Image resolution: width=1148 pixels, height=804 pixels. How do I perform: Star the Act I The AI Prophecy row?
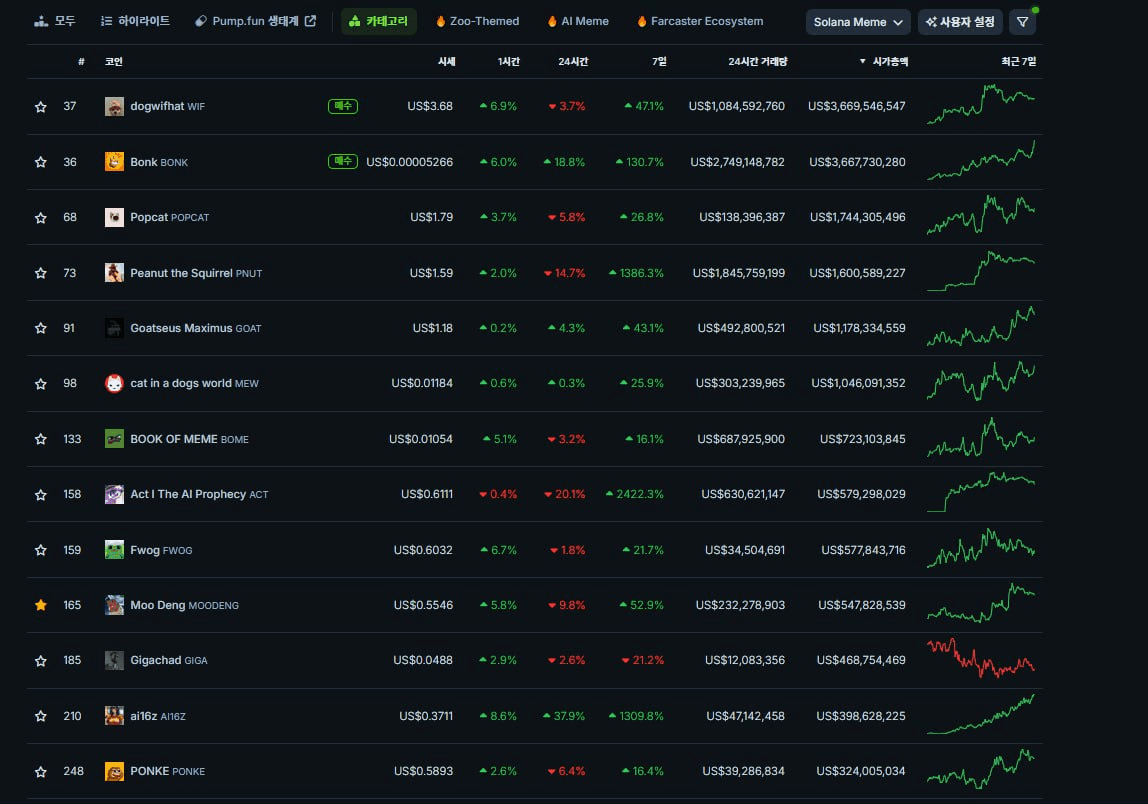(x=41, y=494)
